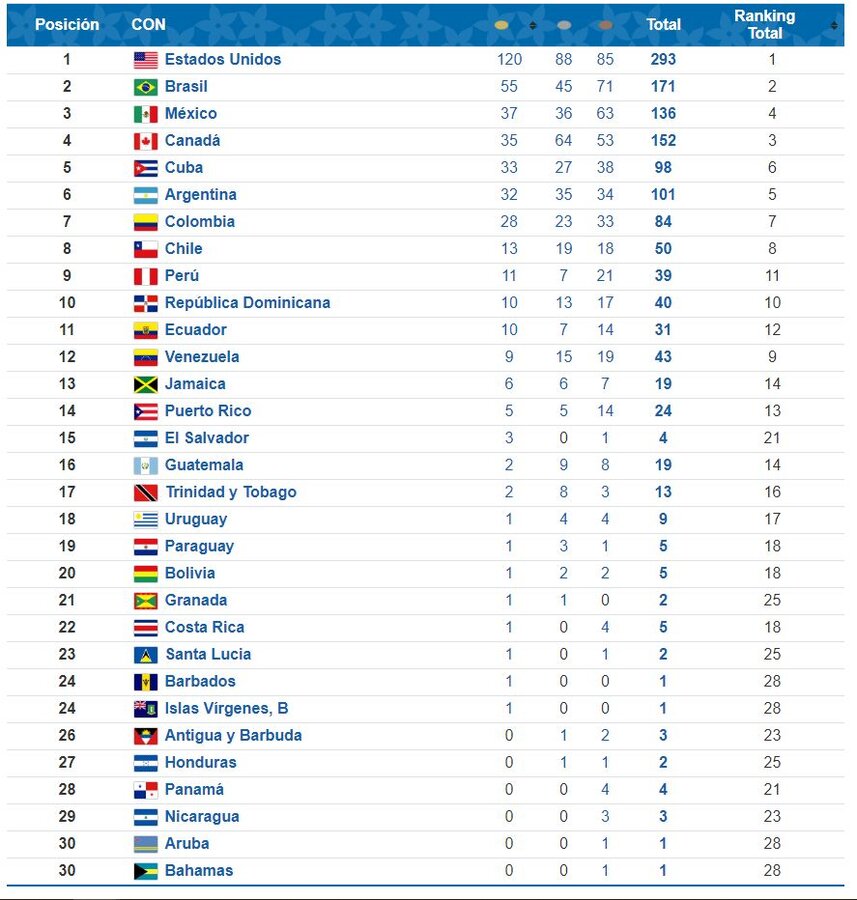Click the Estados Unidos flag icon
Viewport: 857px width, 900px height.
(x=146, y=60)
